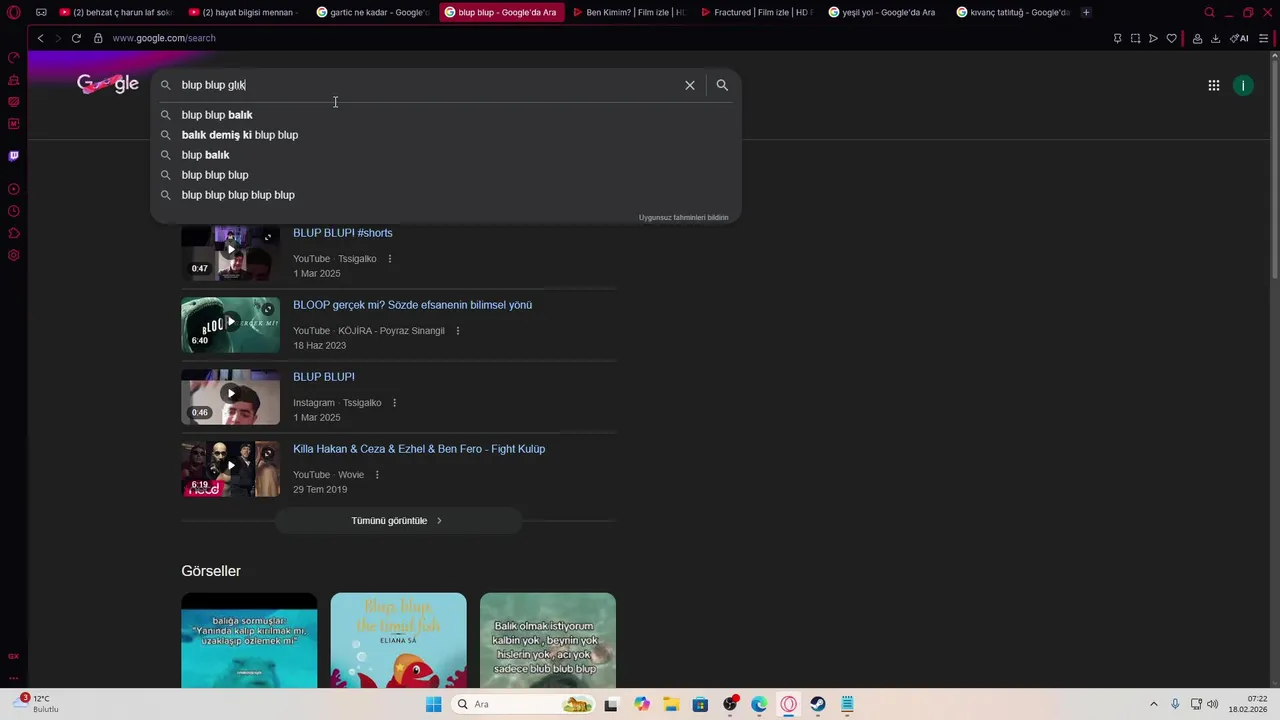Play the 0:47 video thumbnail
Screen dimensions: 1280x720
[230, 253]
